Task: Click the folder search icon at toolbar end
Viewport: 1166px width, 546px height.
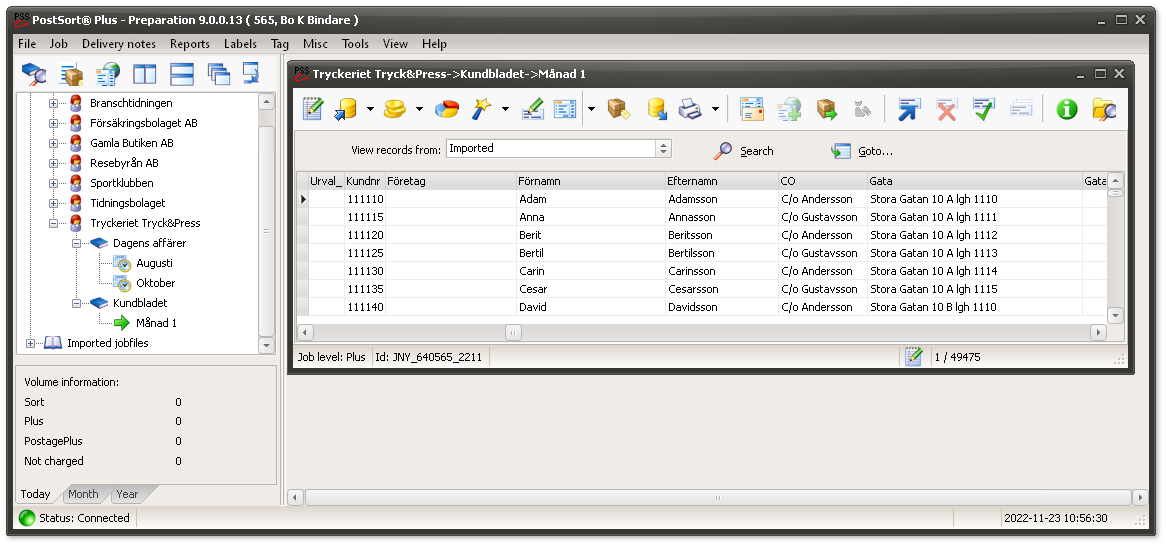Action: coord(1104,109)
